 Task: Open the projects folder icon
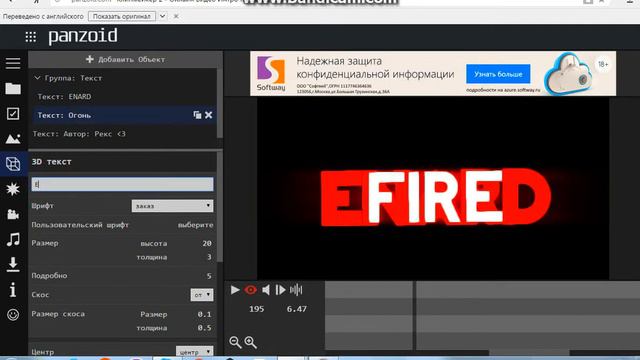pos(13,89)
